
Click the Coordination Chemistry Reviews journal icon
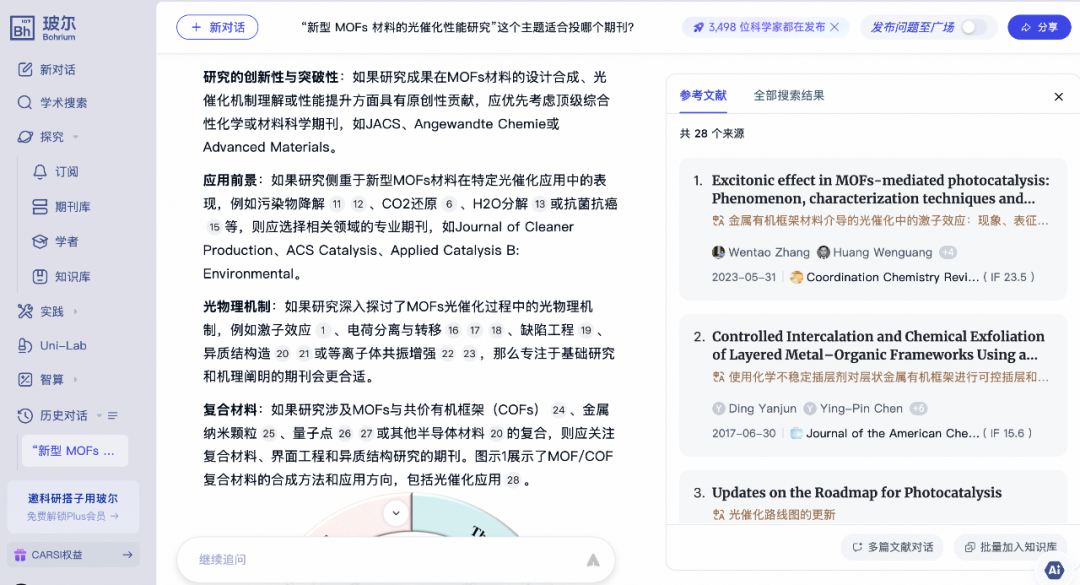click(796, 277)
